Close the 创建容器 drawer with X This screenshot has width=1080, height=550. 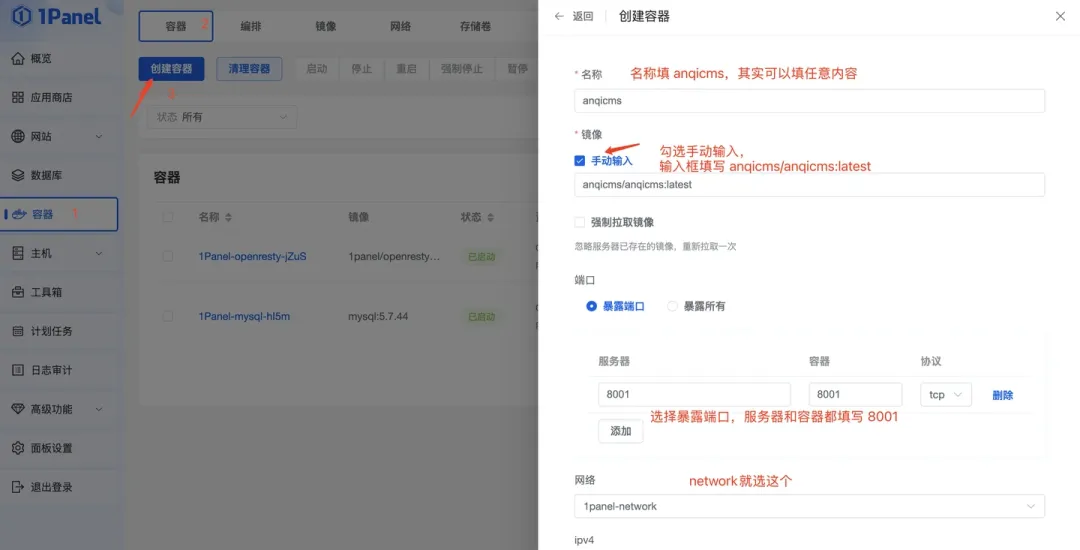click(x=1060, y=16)
